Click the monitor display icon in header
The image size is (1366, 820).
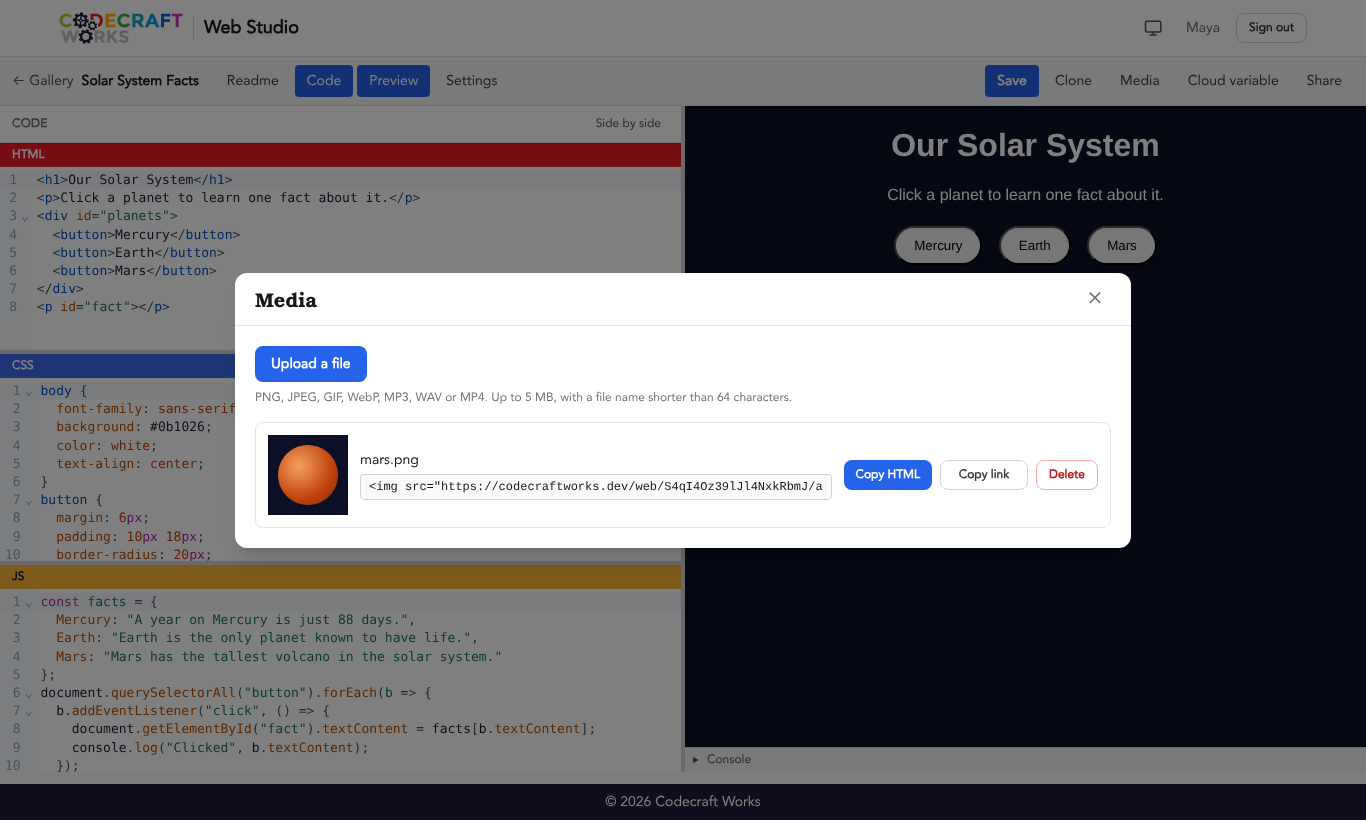1153,28
